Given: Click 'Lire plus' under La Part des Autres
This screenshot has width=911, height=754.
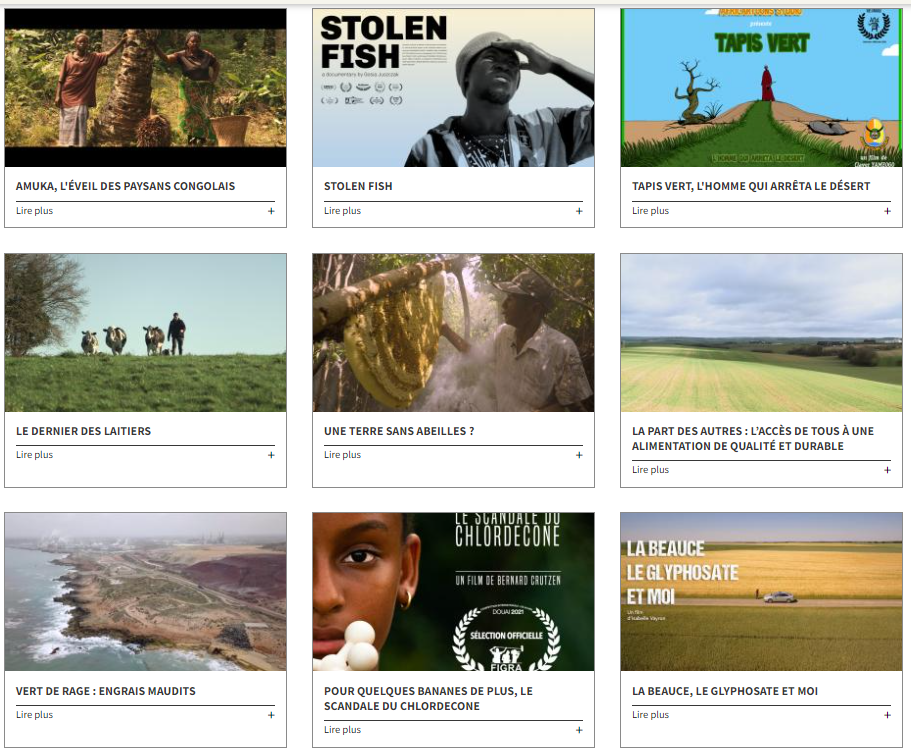Looking at the screenshot, I should pos(651,470).
